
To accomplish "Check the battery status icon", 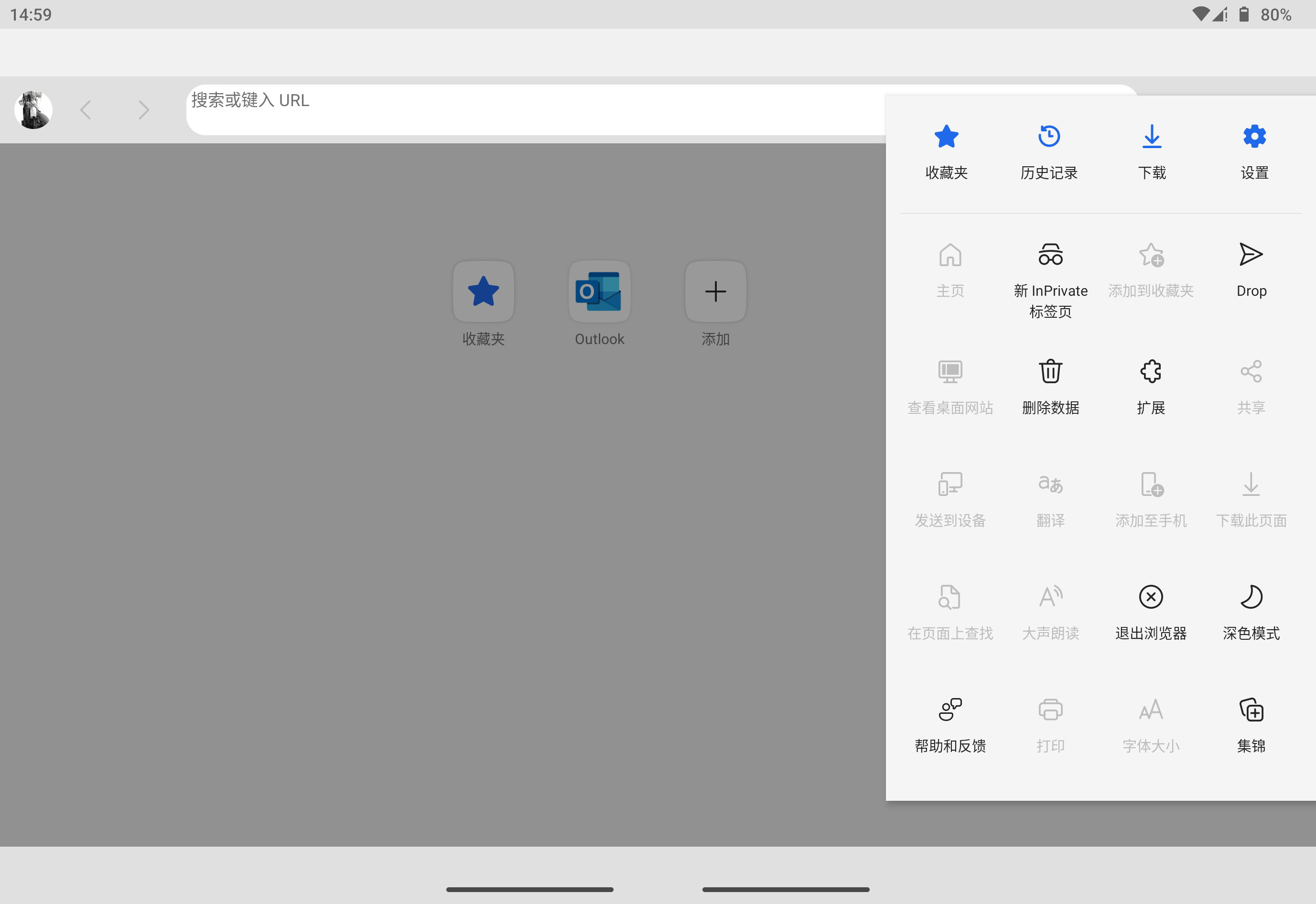I will pos(1243,14).
